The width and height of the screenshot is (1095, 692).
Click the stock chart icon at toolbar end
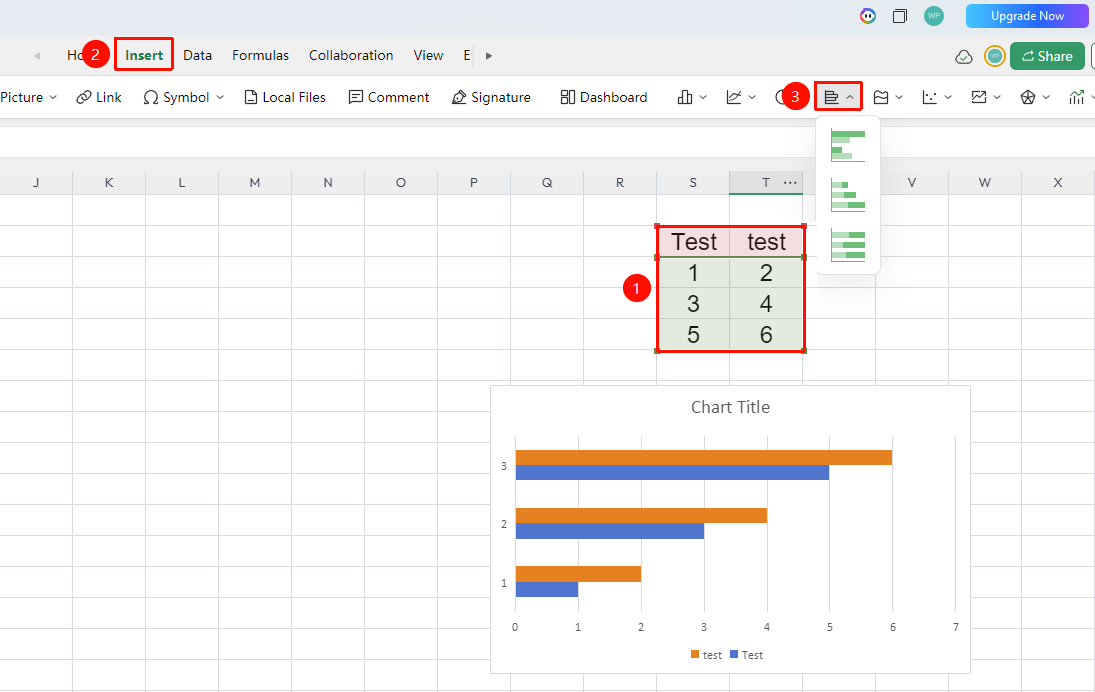click(1076, 97)
